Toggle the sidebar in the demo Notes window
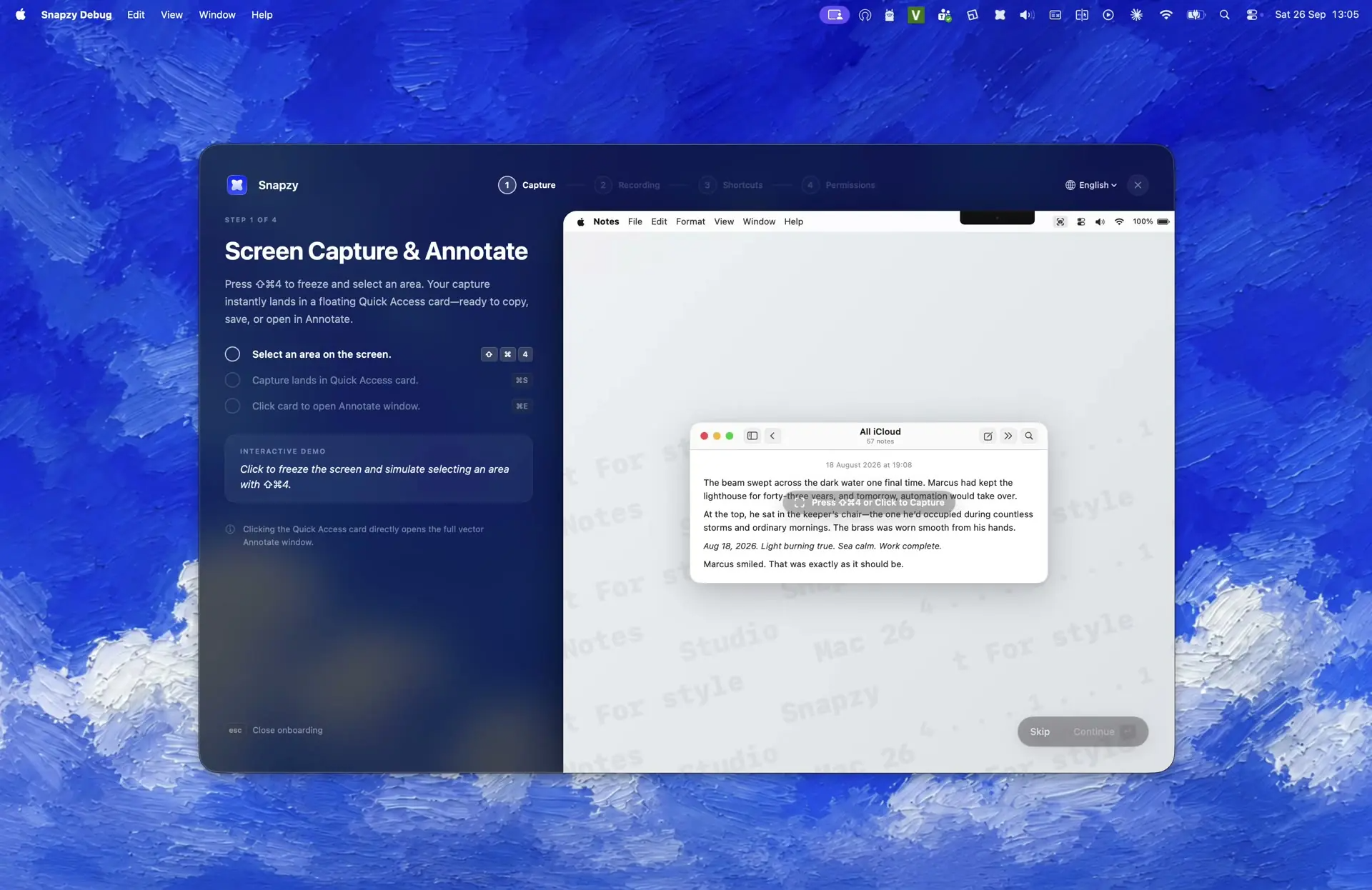The height and width of the screenshot is (890, 1372). pos(752,436)
